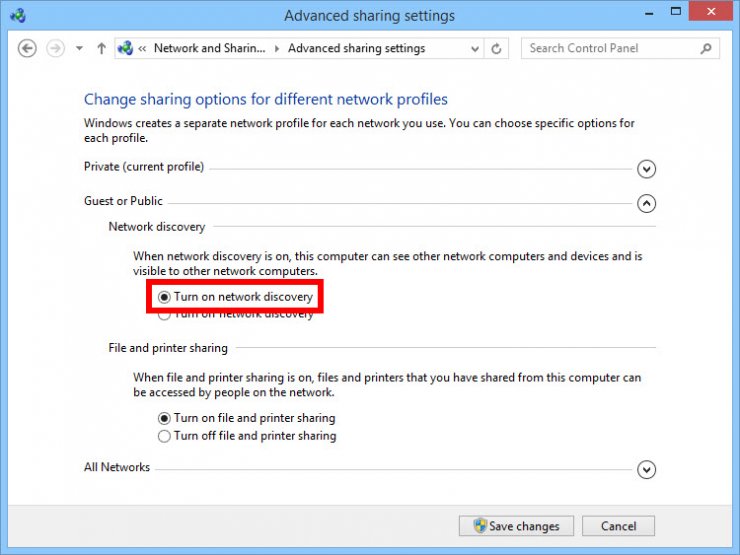Image resolution: width=740 pixels, height=555 pixels.
Task: Open the breadcrumb arrow after Network and Sharing
Action: (277, 49)
